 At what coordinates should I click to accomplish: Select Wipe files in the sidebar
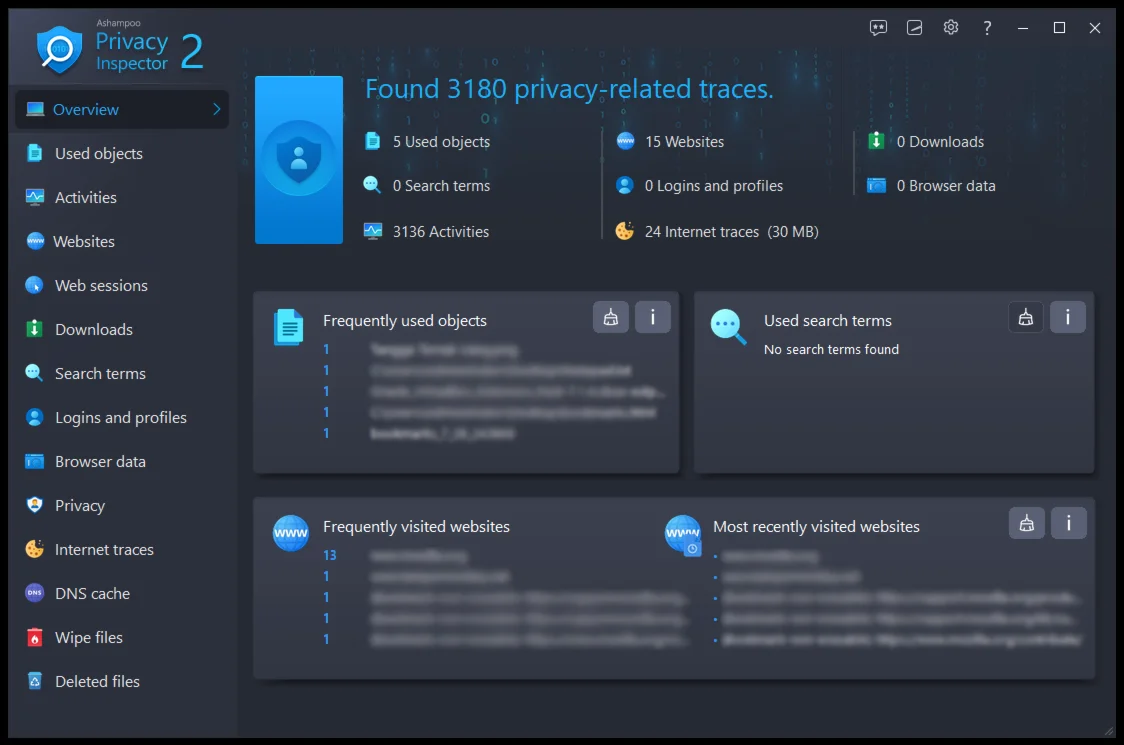coord(88,638)
